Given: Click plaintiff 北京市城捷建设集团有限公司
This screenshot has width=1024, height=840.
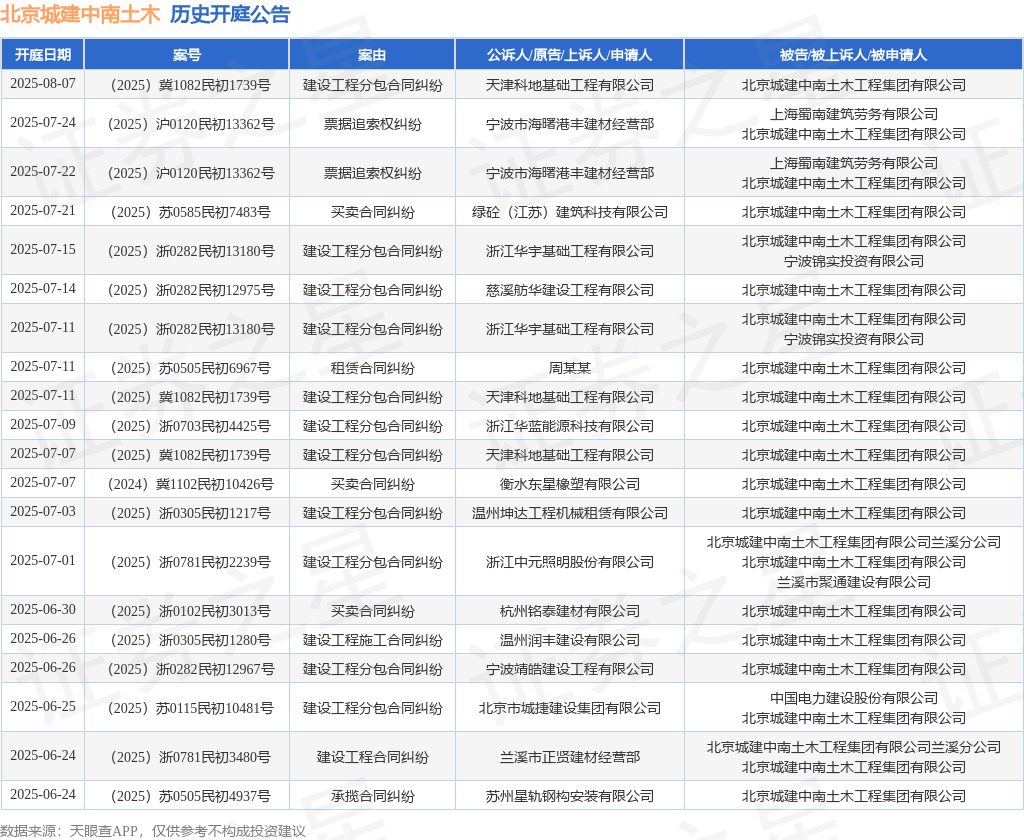Looking at the screenshot, I should point(569,709).
